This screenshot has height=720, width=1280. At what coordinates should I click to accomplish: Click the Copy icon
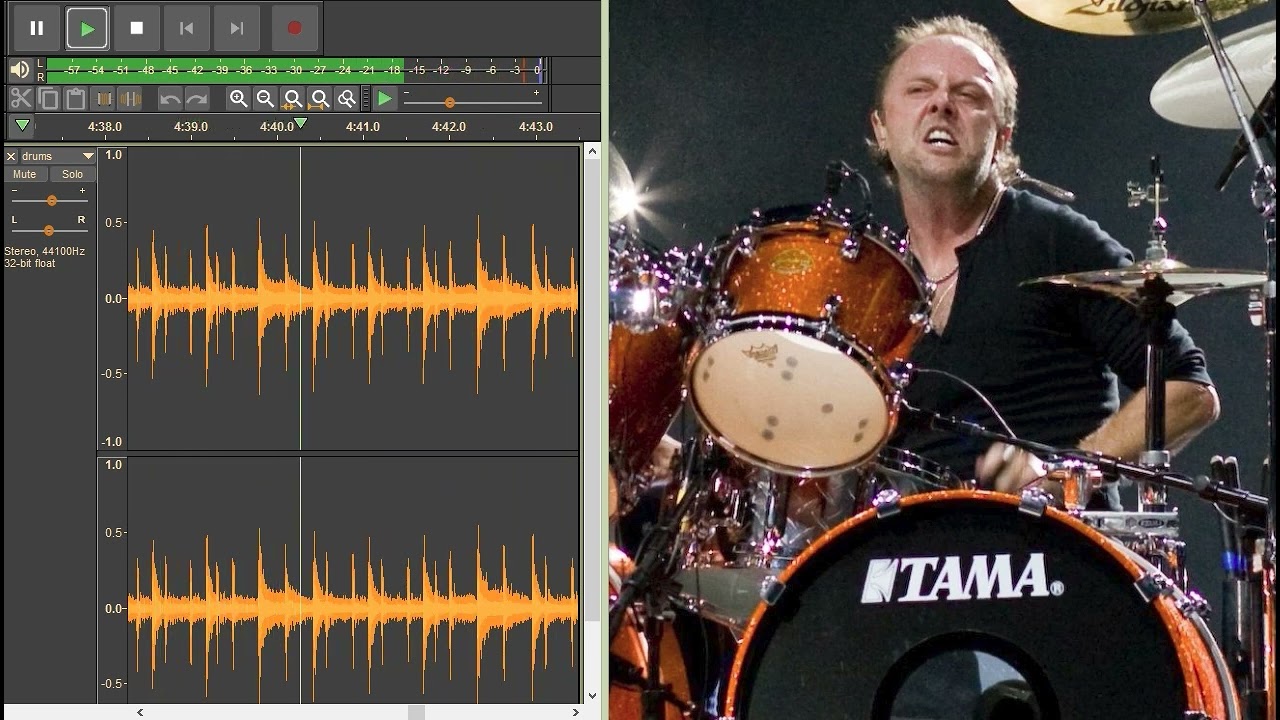click(x=48, y=98)
